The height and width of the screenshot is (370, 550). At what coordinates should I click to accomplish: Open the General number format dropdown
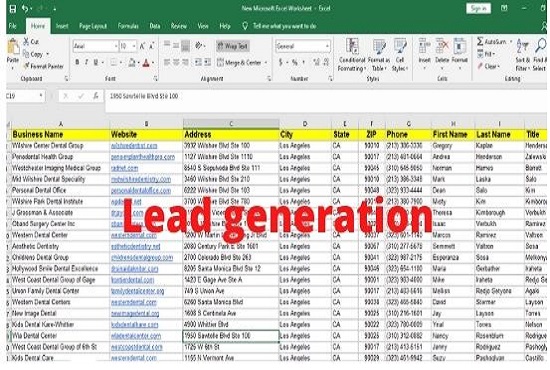coord(327,46)
